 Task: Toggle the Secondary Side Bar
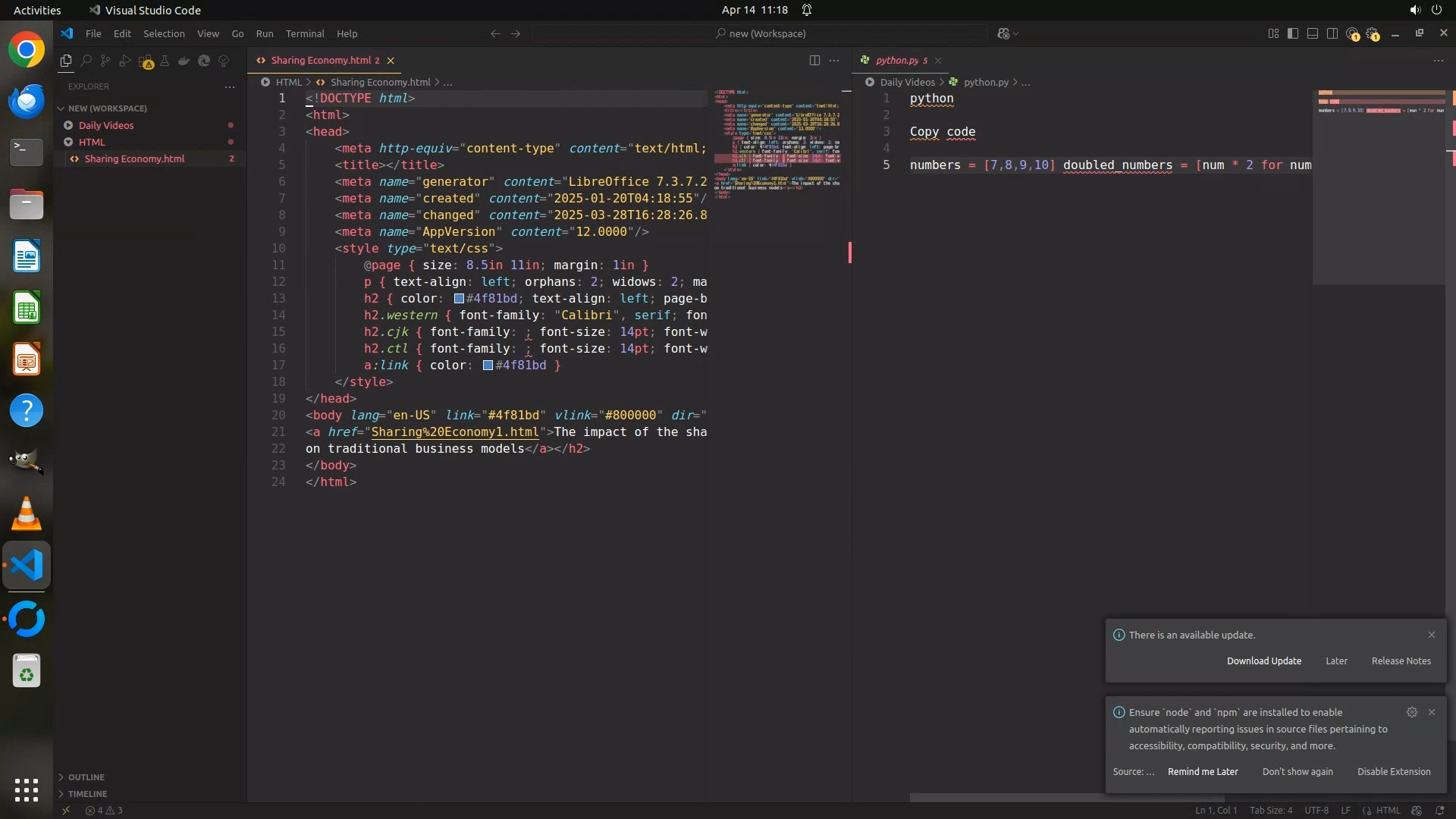click(1332, 33)
